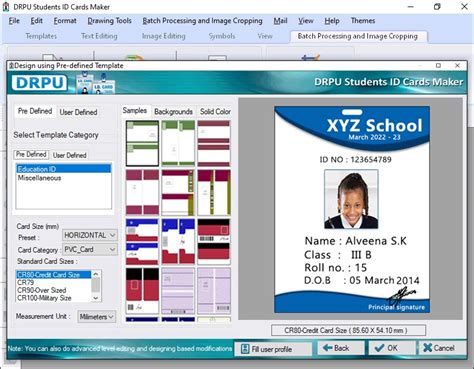
Task: Click the DRPU app icon in title bar
Action: pos(6,7)
